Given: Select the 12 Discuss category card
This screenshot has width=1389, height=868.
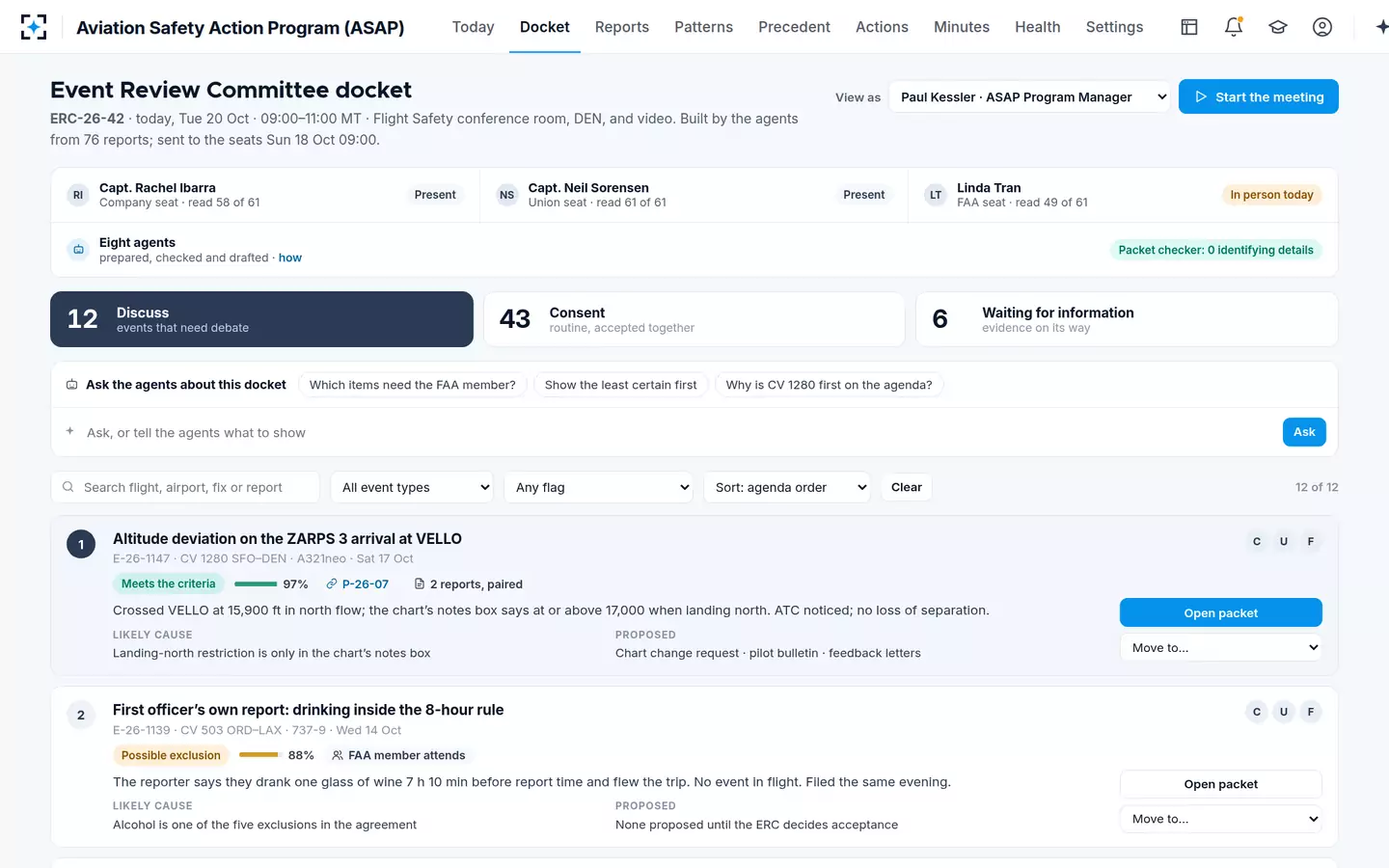Looking at the screenshot, I should [261, 319].
